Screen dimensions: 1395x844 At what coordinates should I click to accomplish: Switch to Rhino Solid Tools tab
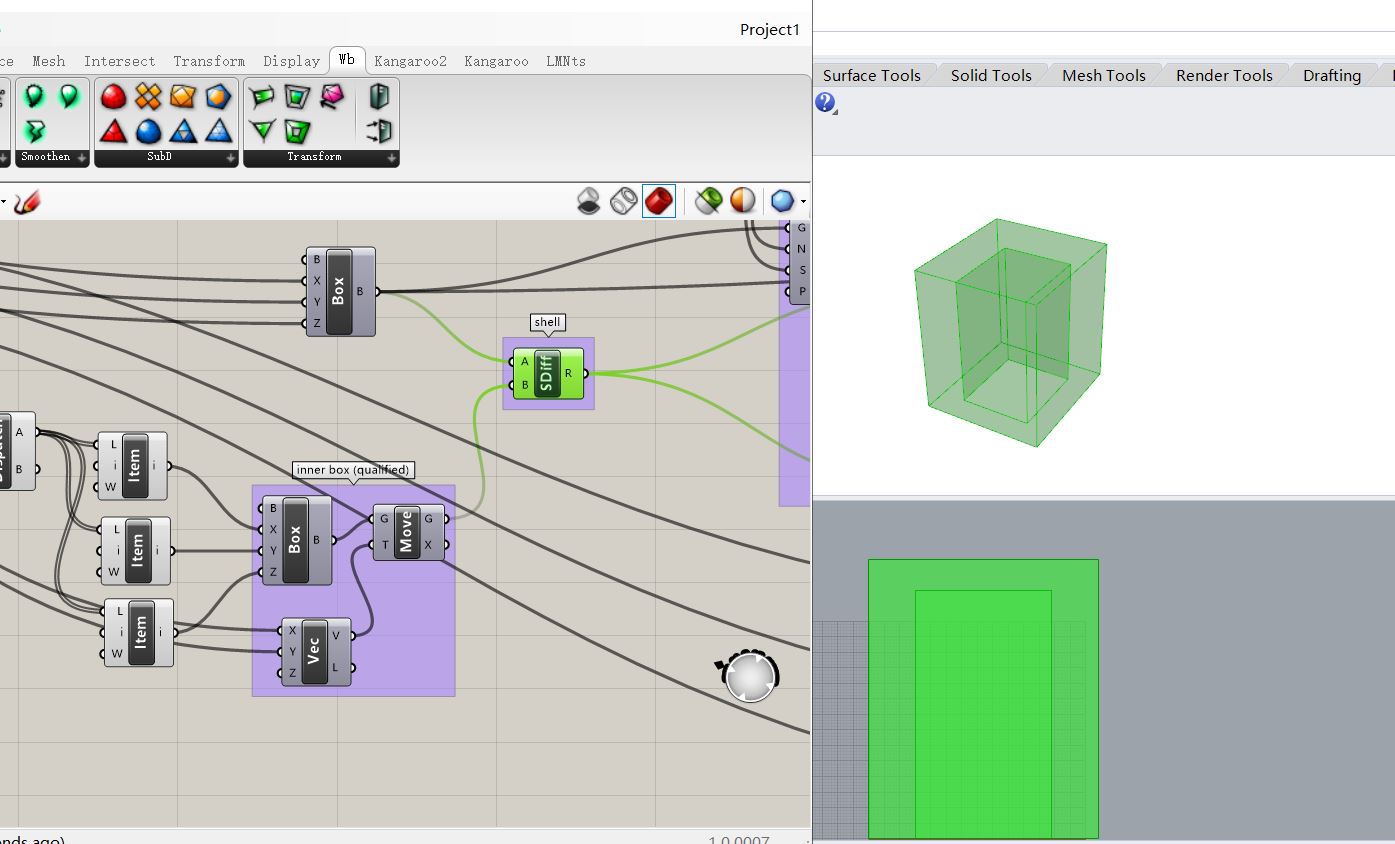[x=991, y=75]
